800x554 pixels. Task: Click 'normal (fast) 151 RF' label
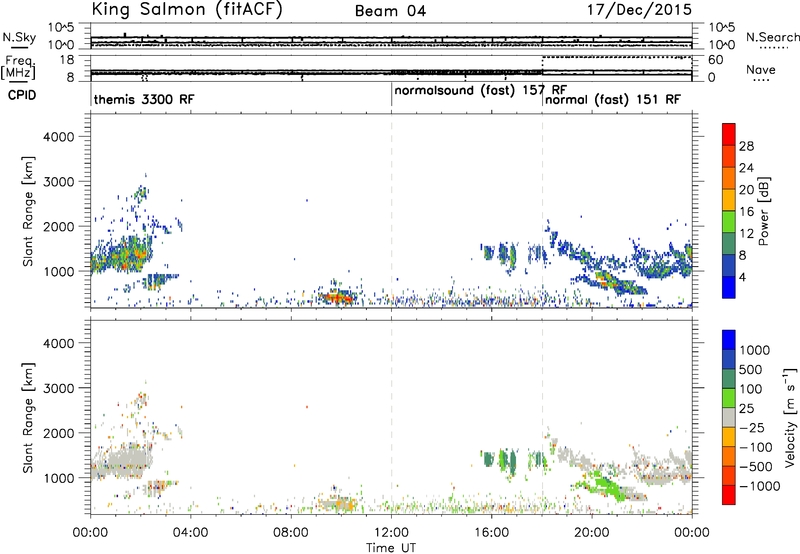point(613,99)
